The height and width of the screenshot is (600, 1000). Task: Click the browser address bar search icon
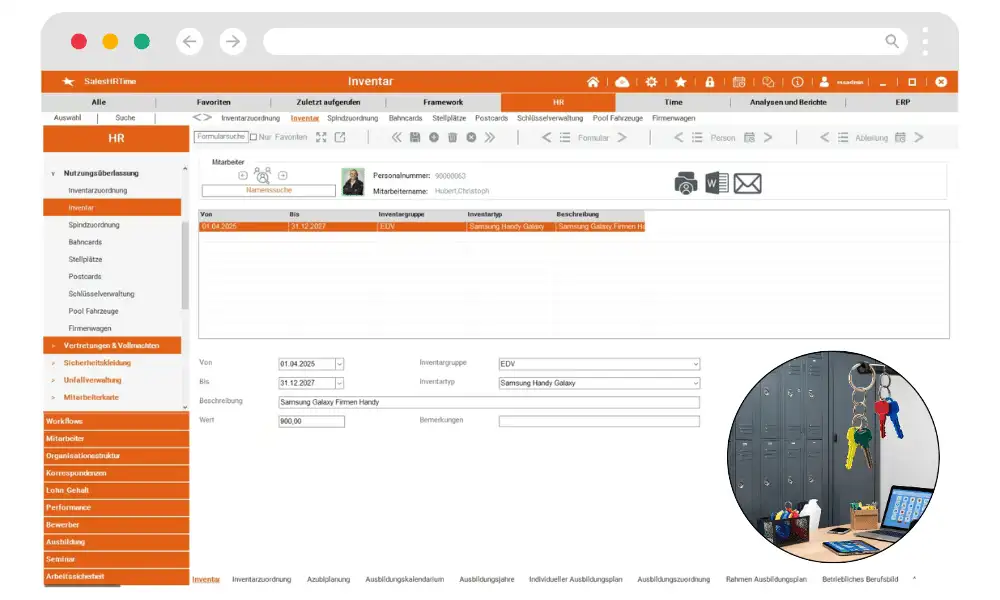pyautogui.click(x=892, y=41)
